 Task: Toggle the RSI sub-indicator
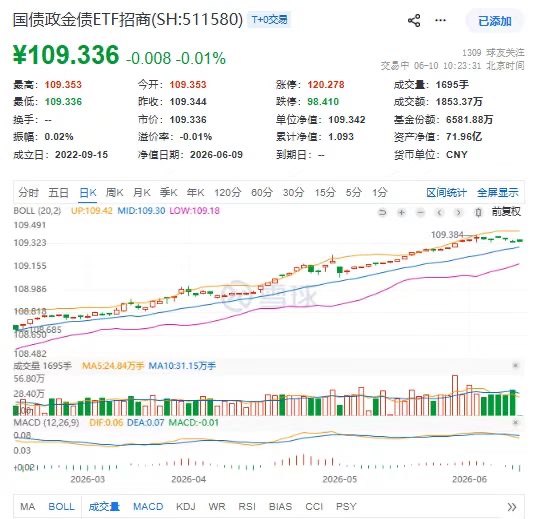click(247, 506)
